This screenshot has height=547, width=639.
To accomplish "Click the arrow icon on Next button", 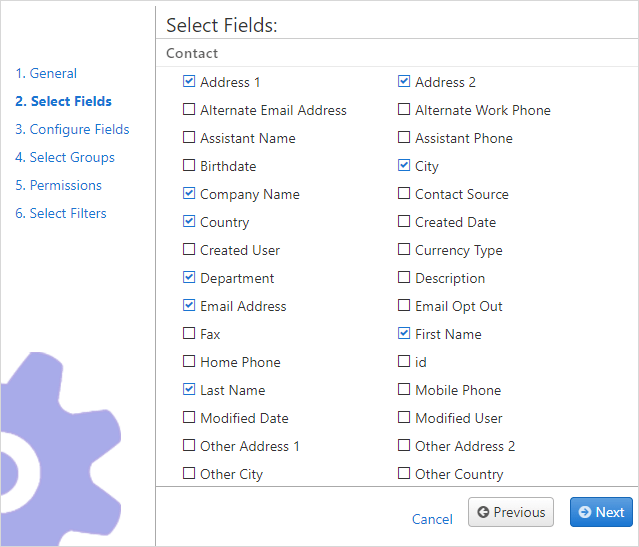I will (x=585, y=512).
